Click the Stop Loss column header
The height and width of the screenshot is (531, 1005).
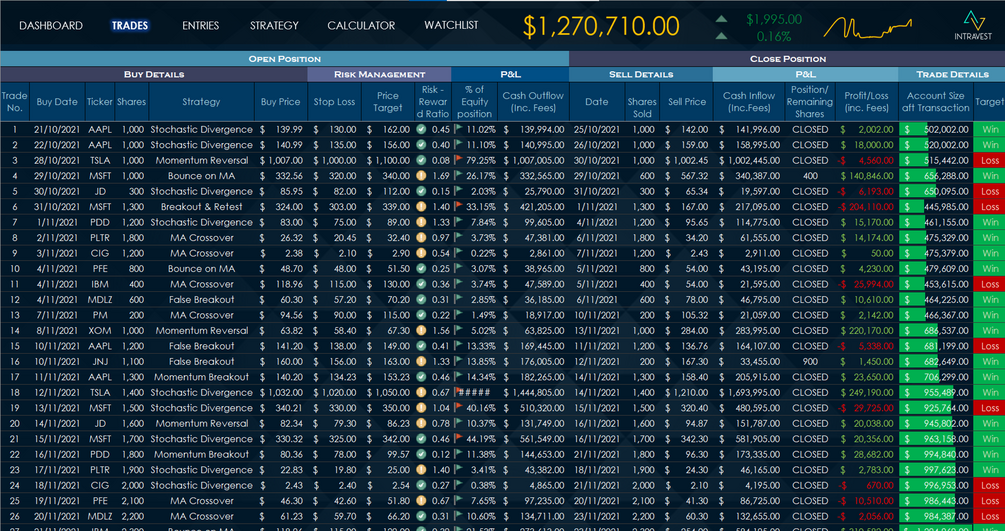click(x=334, y=101)
